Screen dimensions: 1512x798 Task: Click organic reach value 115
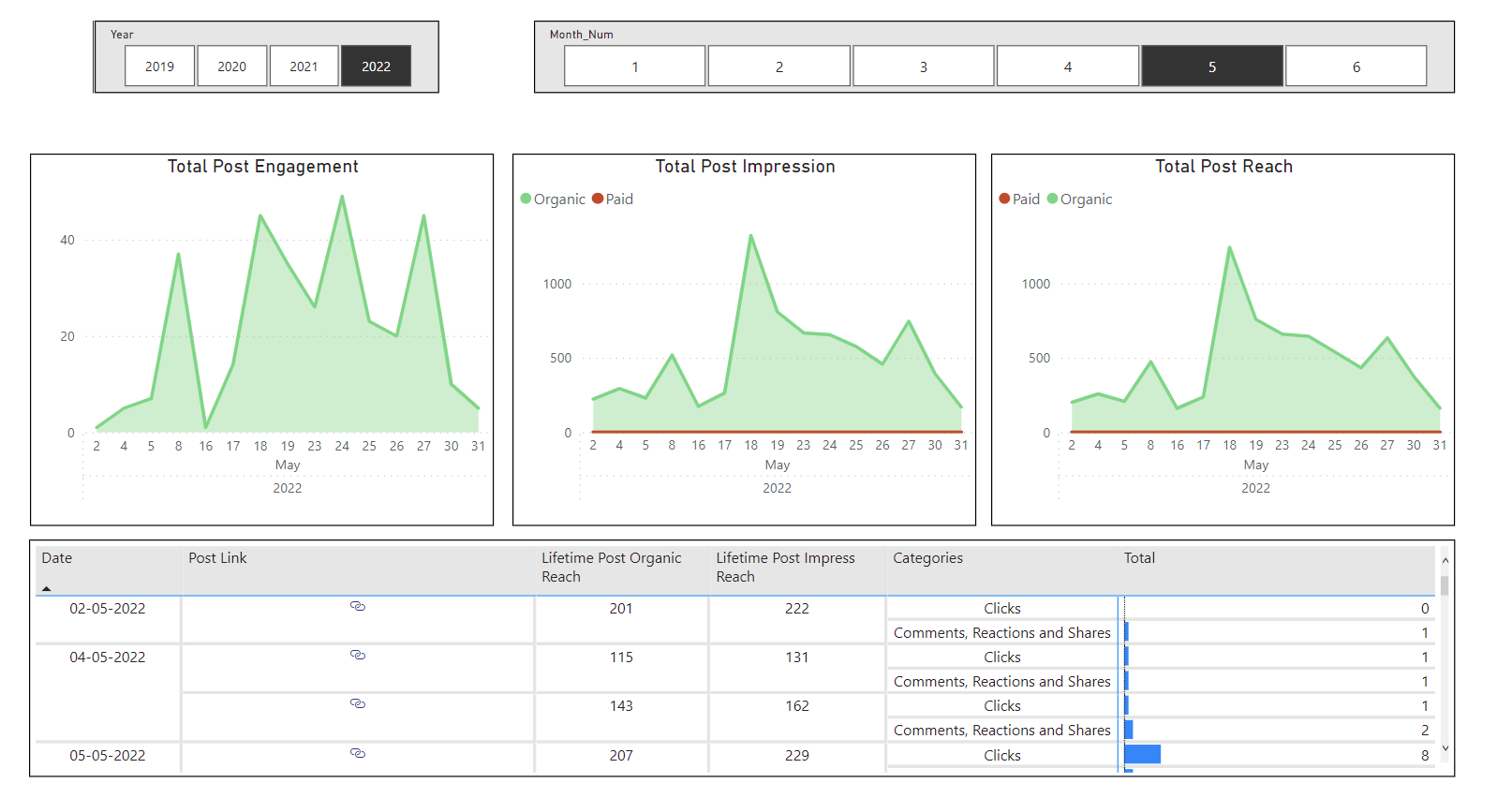coord(621,658)
